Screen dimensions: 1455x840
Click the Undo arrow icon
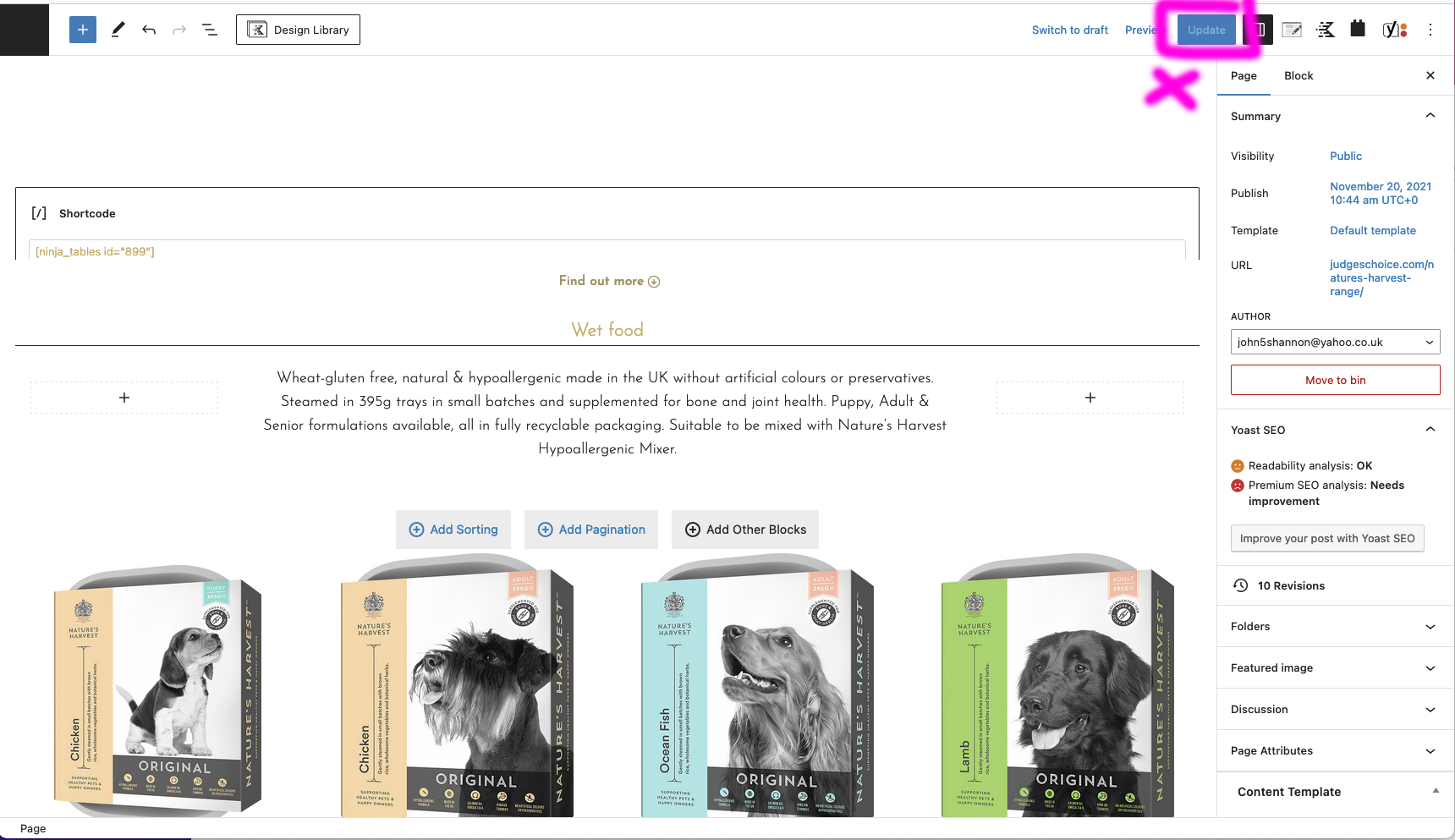(149, 30)
